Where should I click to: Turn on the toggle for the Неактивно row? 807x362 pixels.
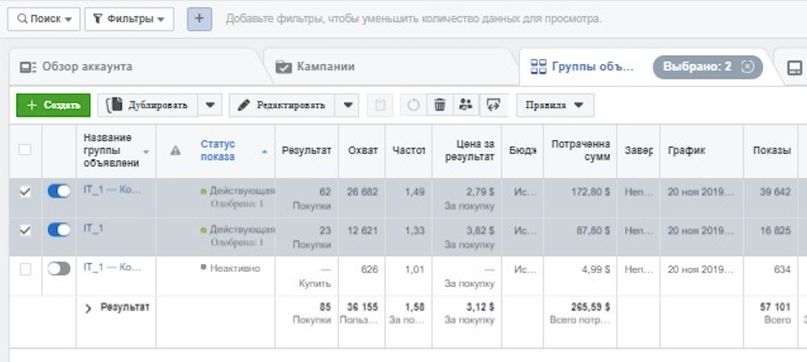click(x=59, y=269)
